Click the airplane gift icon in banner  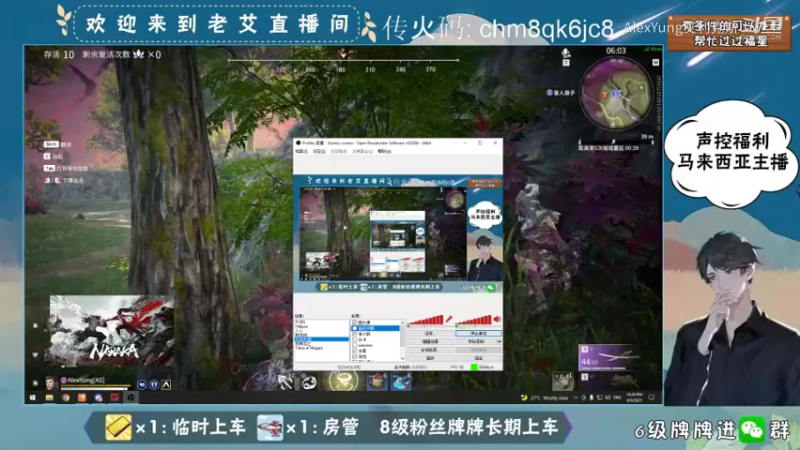[270, 427]
